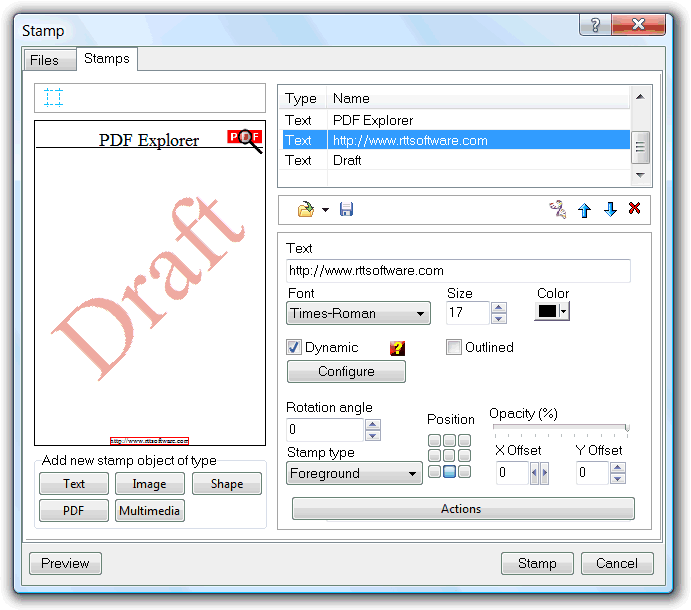
Task: Enable the Outlined checkbox
Action: pos(453,347)
